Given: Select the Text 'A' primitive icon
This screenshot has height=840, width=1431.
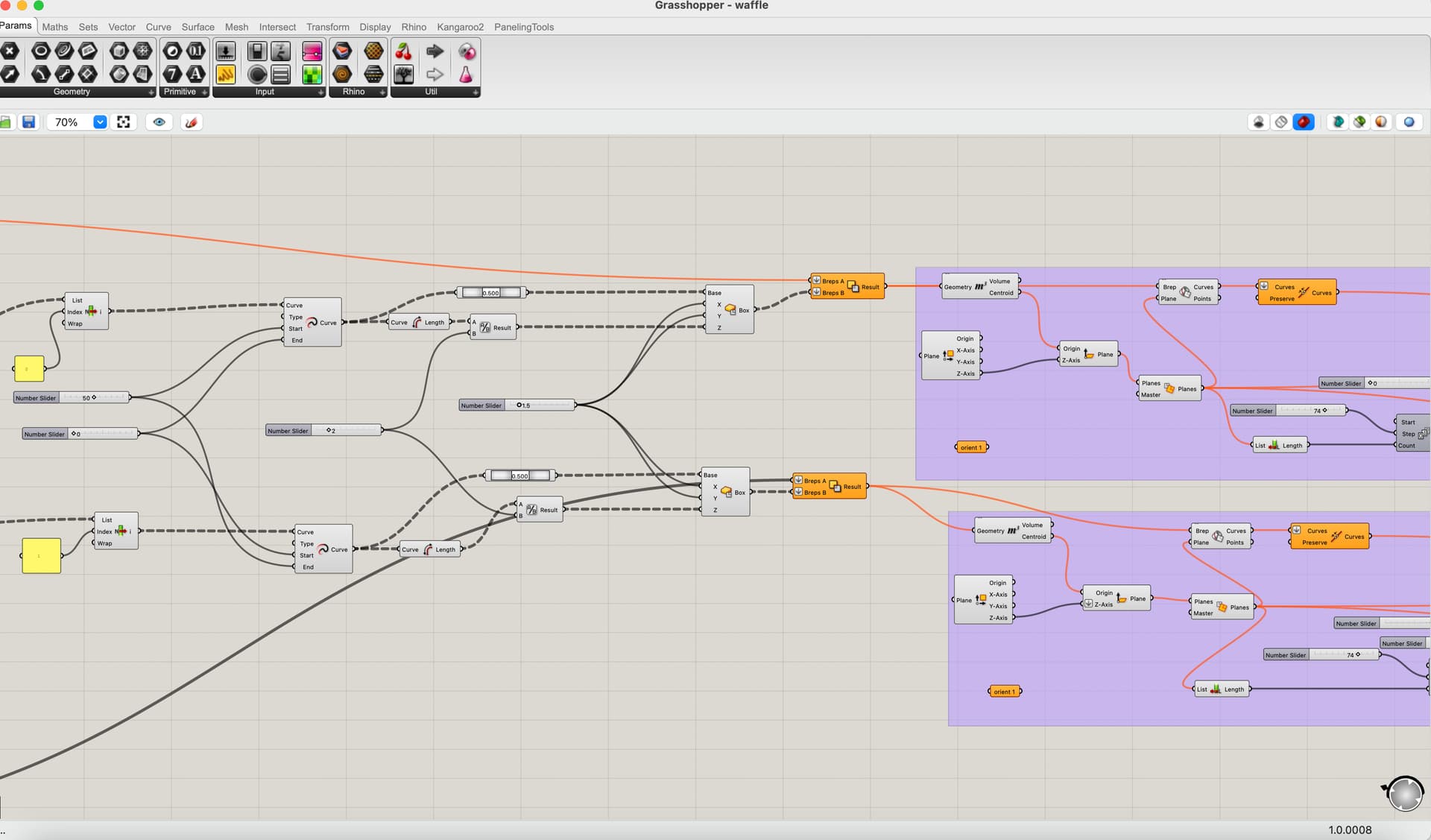Looking at the screenshot, I should (195, 74).
